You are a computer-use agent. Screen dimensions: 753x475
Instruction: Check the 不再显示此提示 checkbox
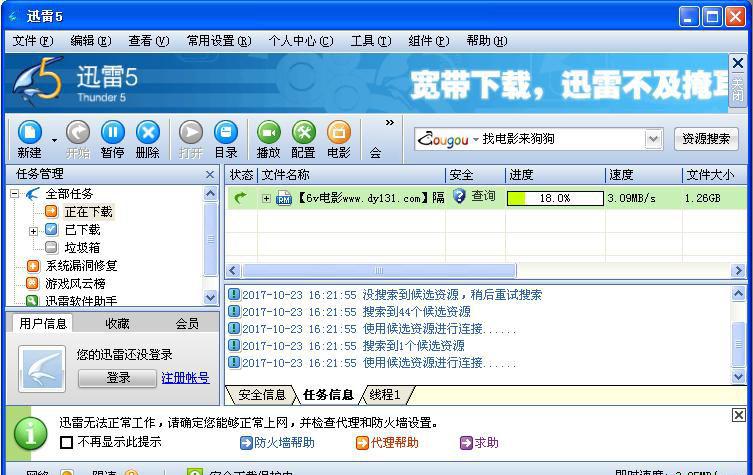[x=66, y=442]
